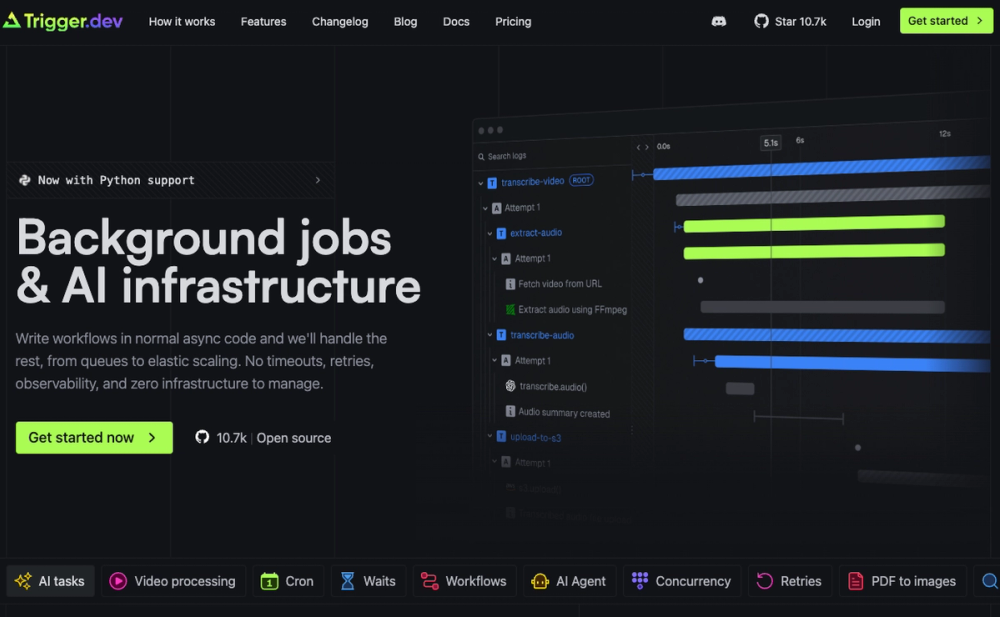
Task: Click the PDF document icon
Action: point(855,581)
